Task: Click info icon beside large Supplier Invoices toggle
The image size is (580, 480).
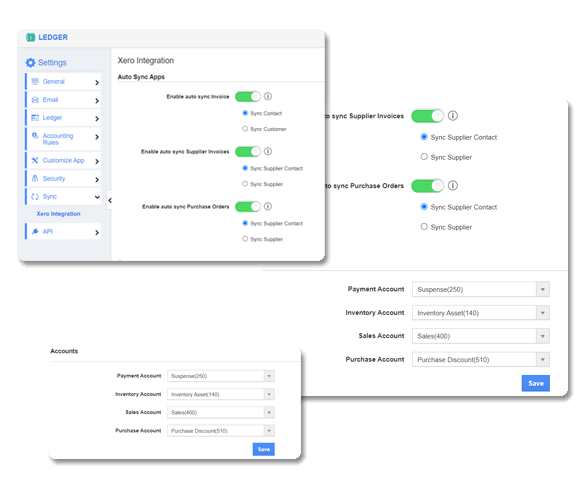Action: 453,116
